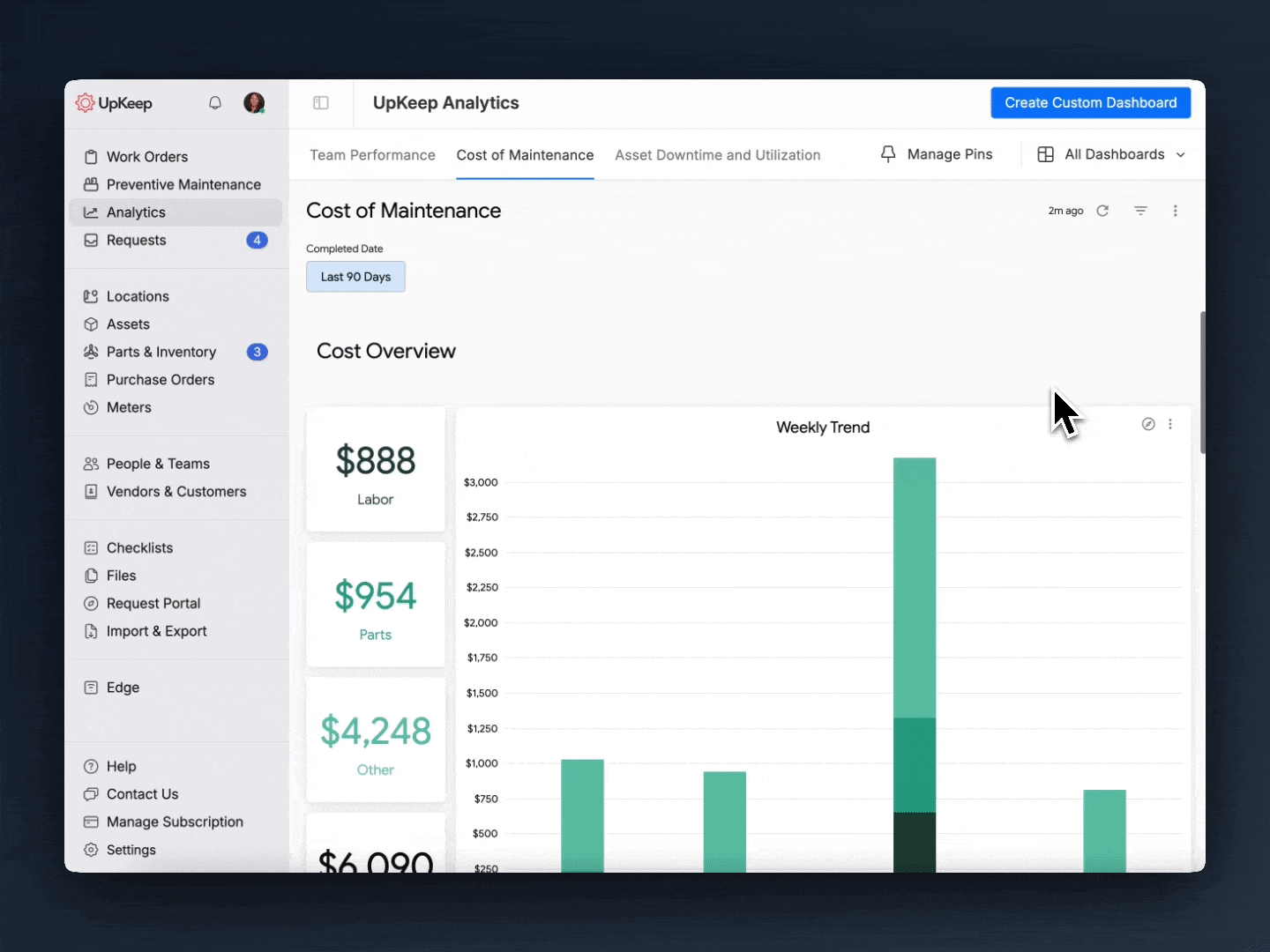Open the Asset Downtime and Utilization tab
1270x952 pixels.
(718, 155)
